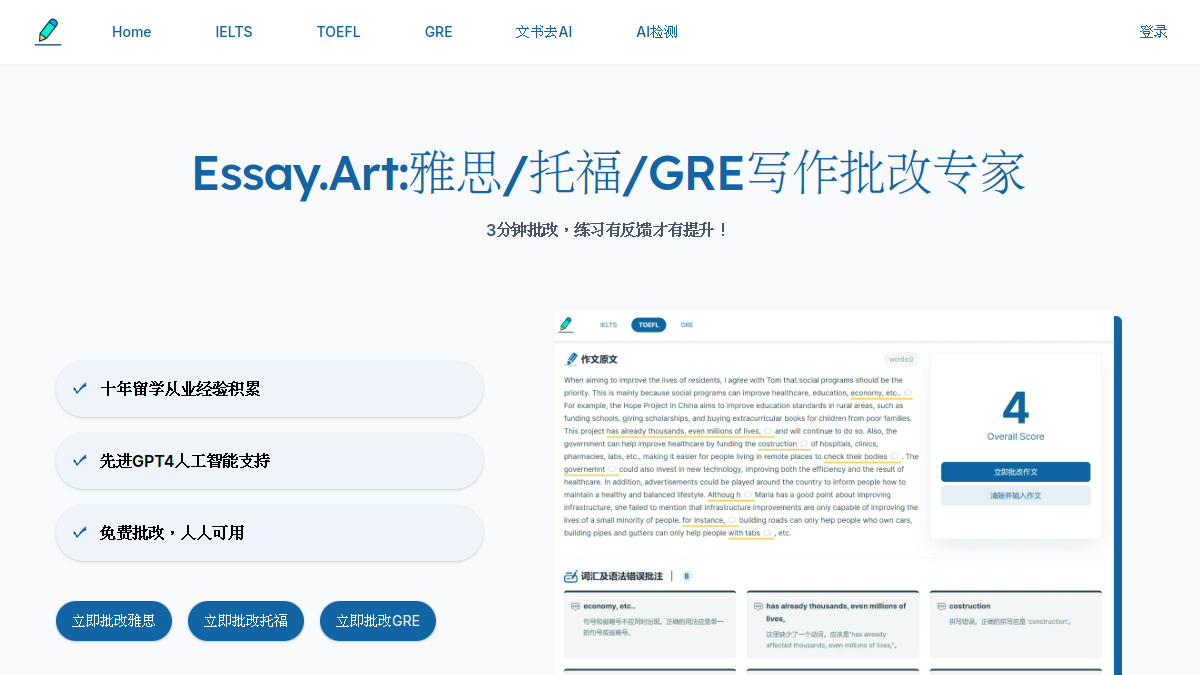Click the 免费批改，人人可用 feature text

[172, 533]
